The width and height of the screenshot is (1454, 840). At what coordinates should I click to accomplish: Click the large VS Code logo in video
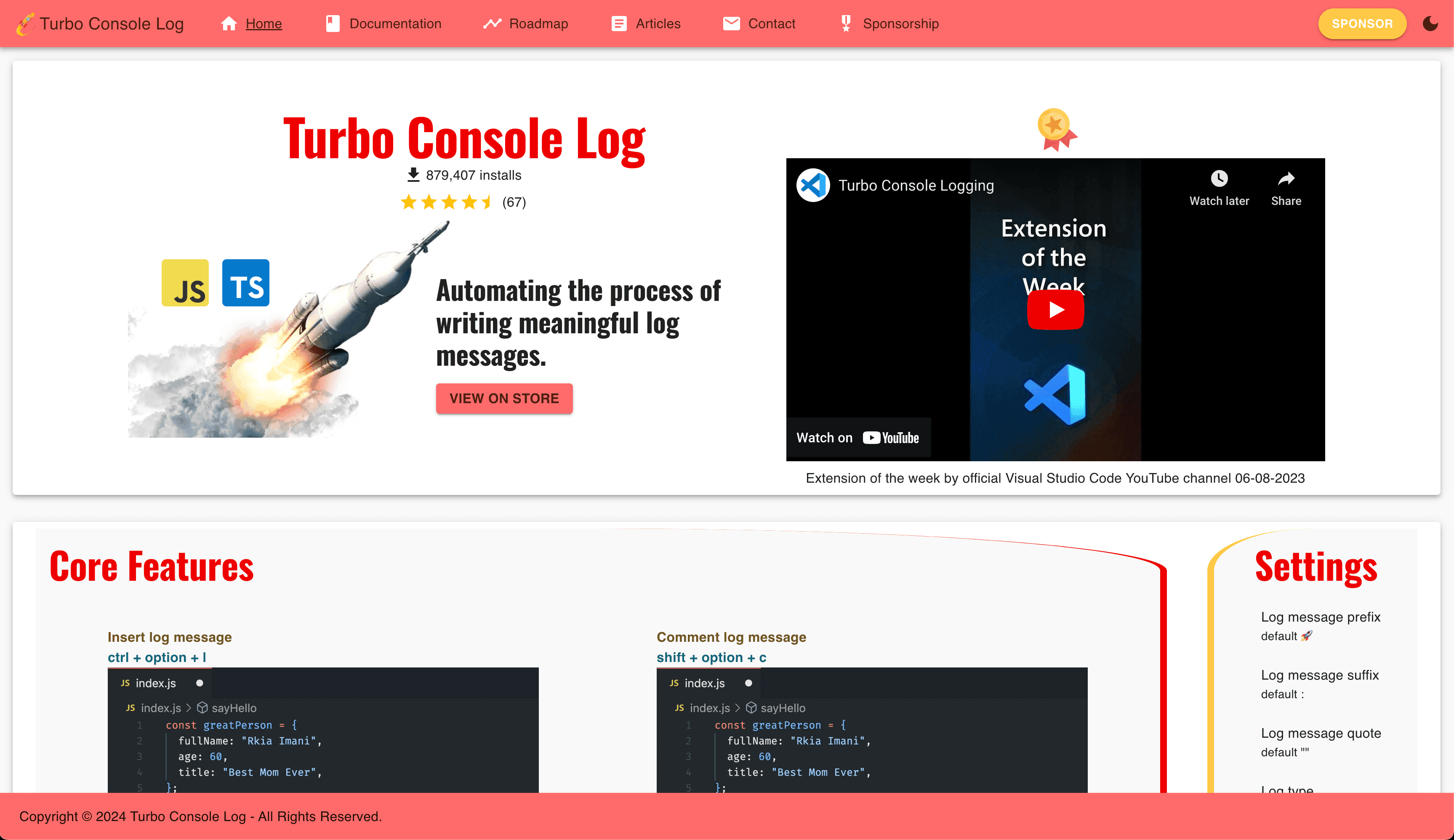click(1055, 395)
